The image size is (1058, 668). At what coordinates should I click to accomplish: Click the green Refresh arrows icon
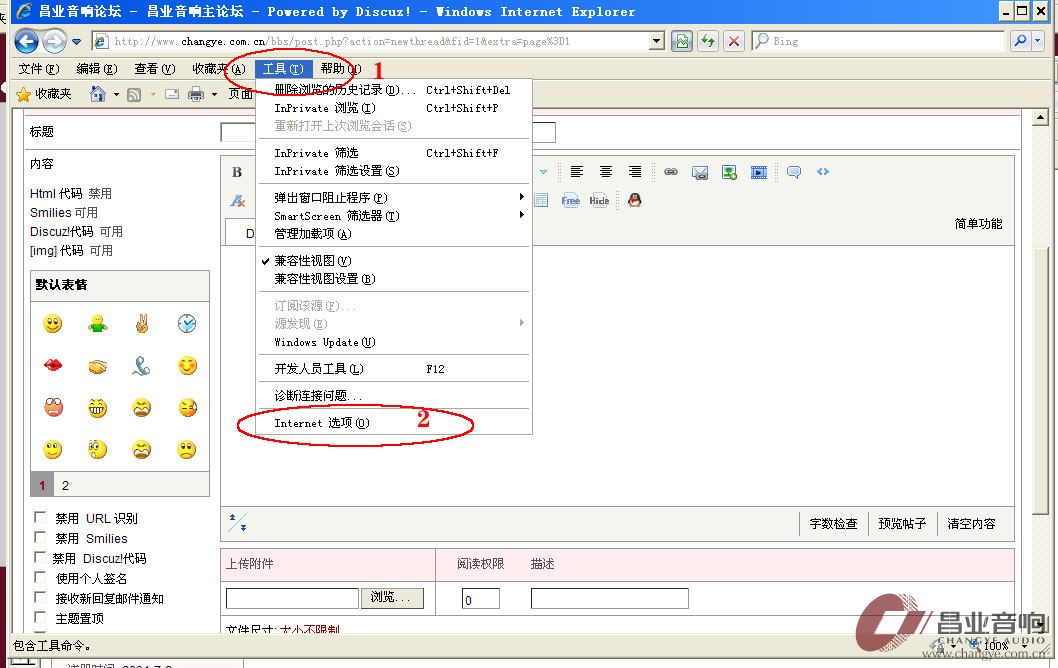coord(708,42)
